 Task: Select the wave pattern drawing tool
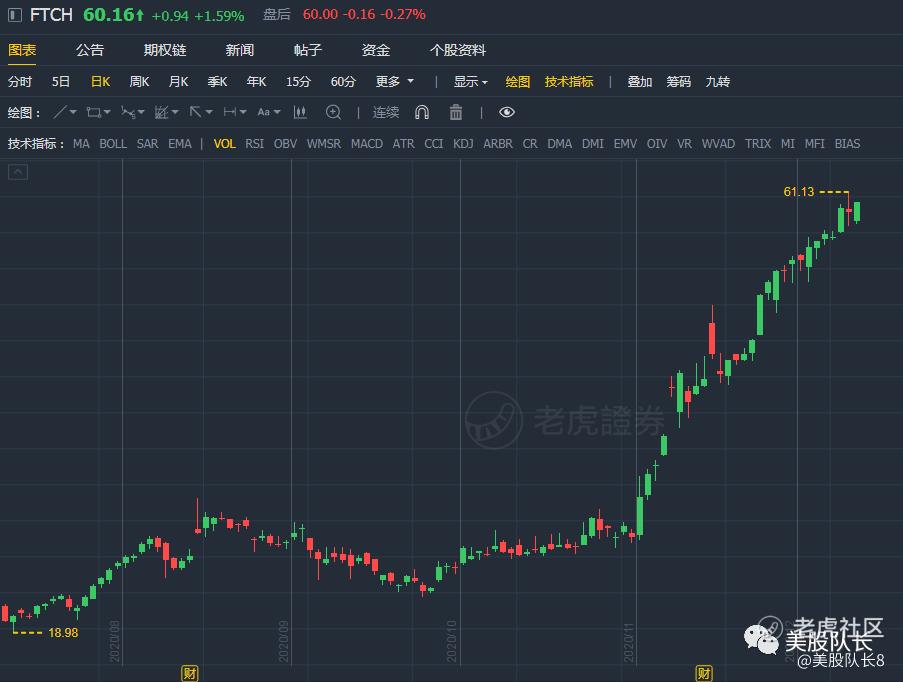pos(128,112)
